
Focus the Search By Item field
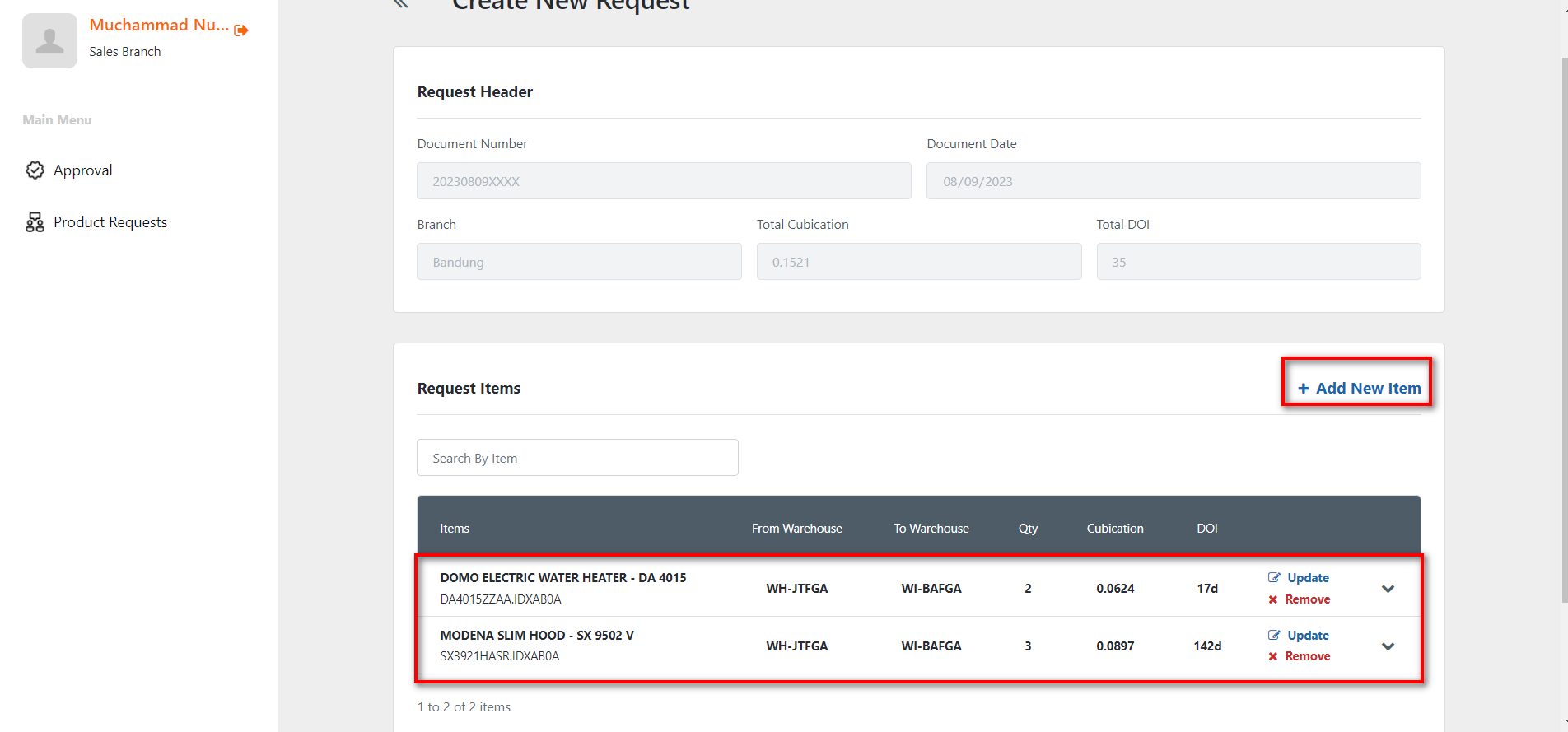(577, 458)
